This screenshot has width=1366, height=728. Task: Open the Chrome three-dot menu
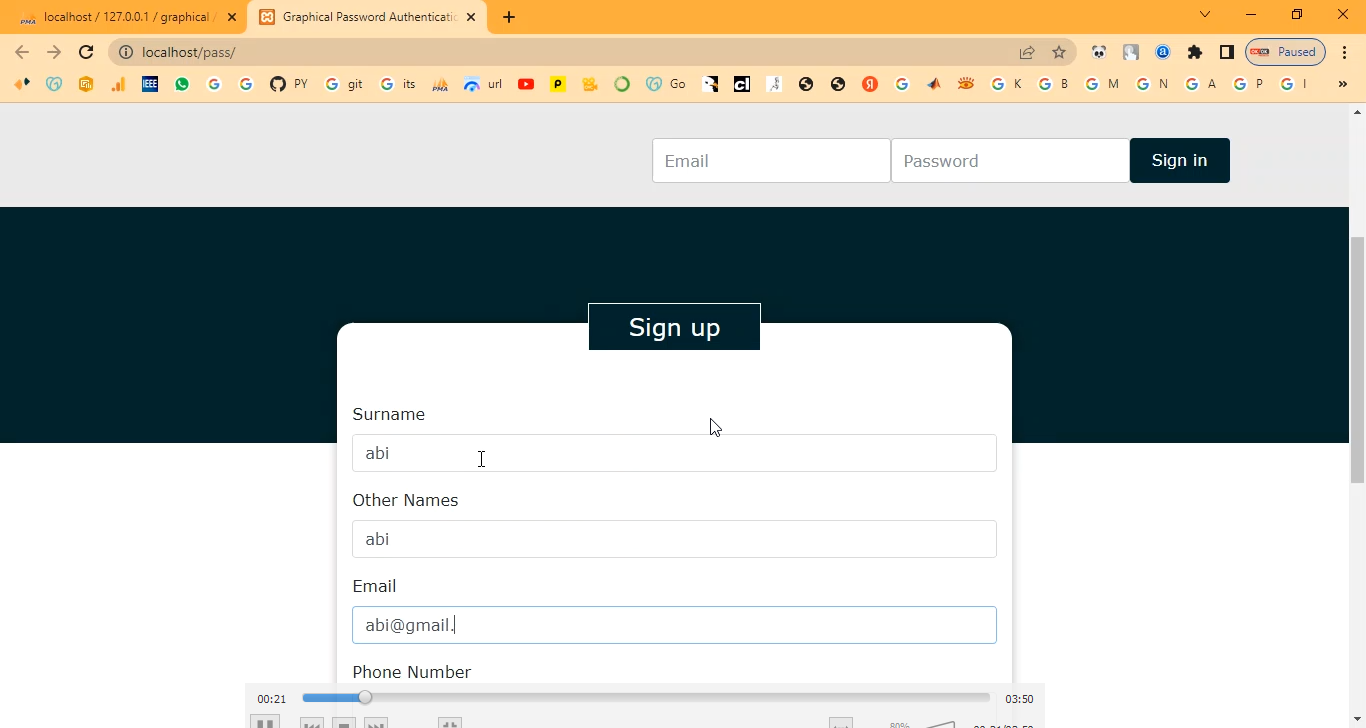tap(1345, 52)
